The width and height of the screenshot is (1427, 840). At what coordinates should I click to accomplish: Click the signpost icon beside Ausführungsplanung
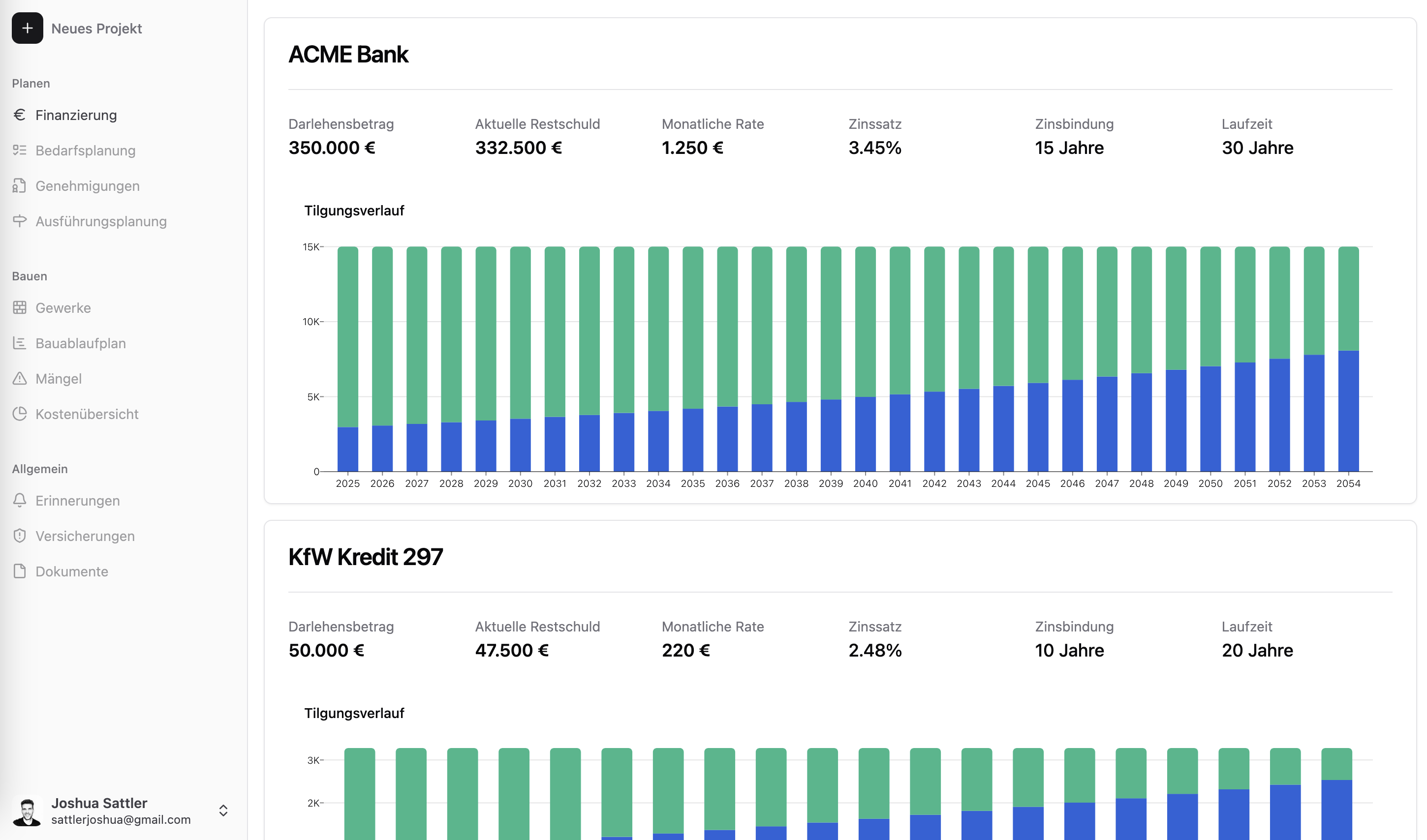point(19,221)
